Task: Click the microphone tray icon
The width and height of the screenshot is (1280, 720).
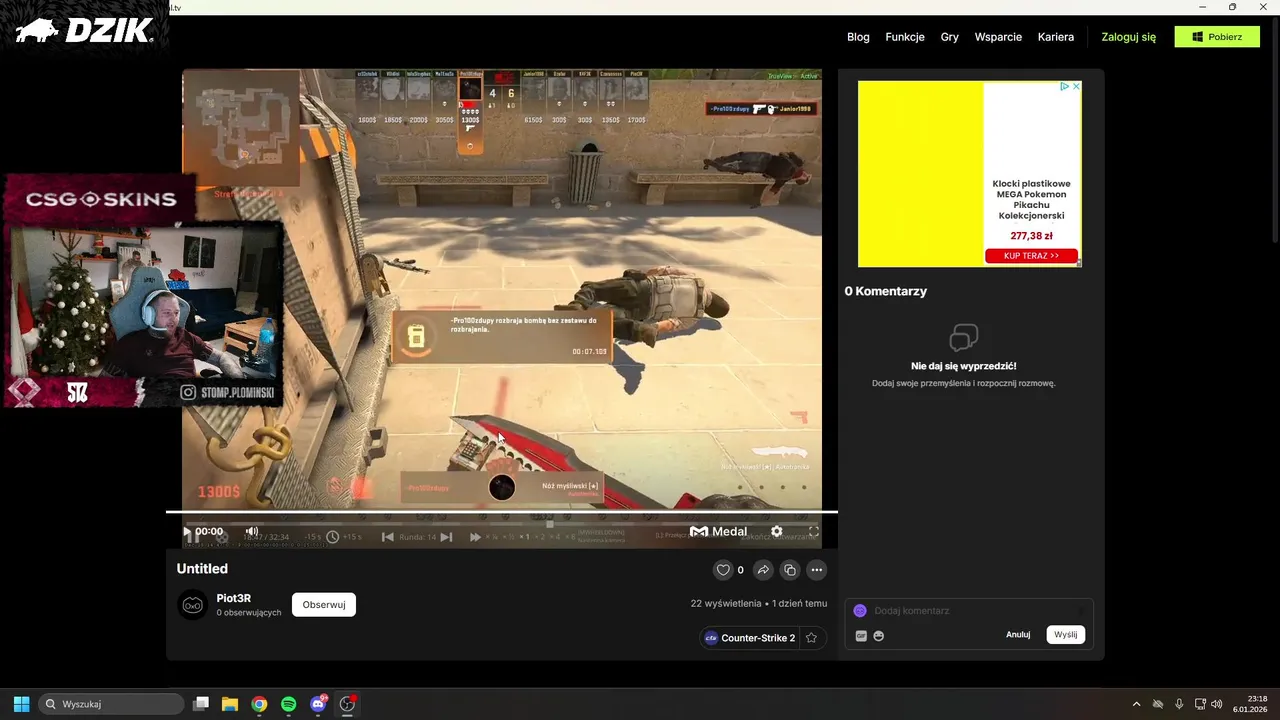Action: [x=1179, y=704]
